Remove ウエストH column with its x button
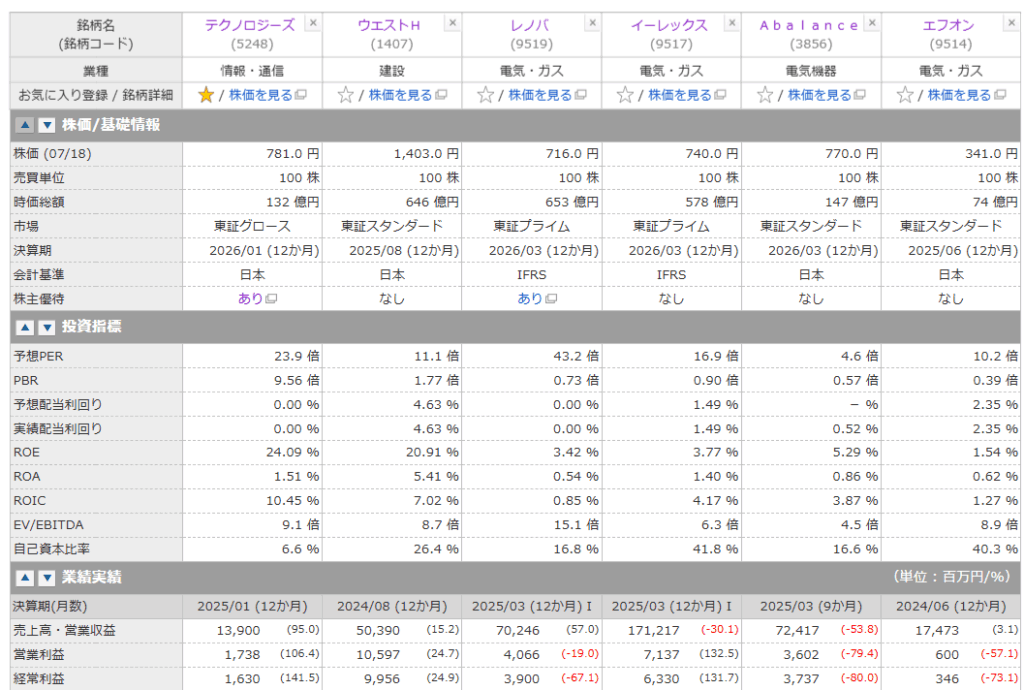Image resolution: width=1024 pixels, height=690 pixels. (453, 23)
